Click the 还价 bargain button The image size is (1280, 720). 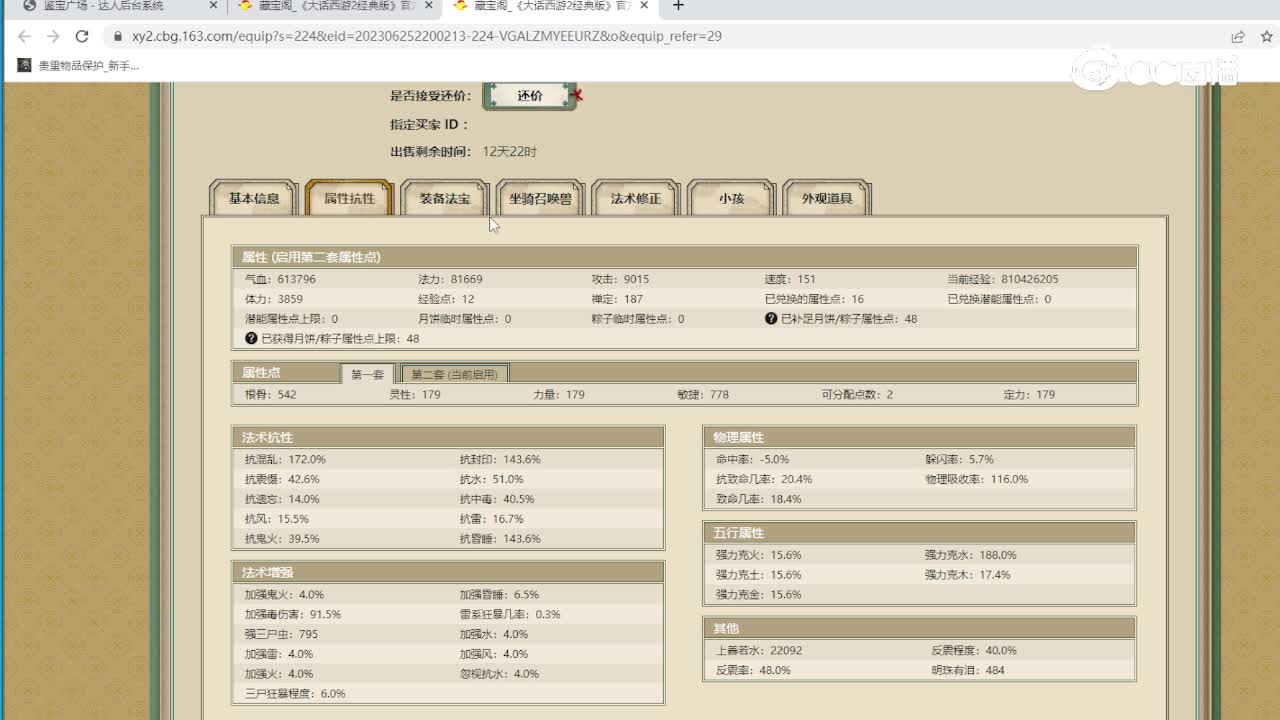[529, 96]
